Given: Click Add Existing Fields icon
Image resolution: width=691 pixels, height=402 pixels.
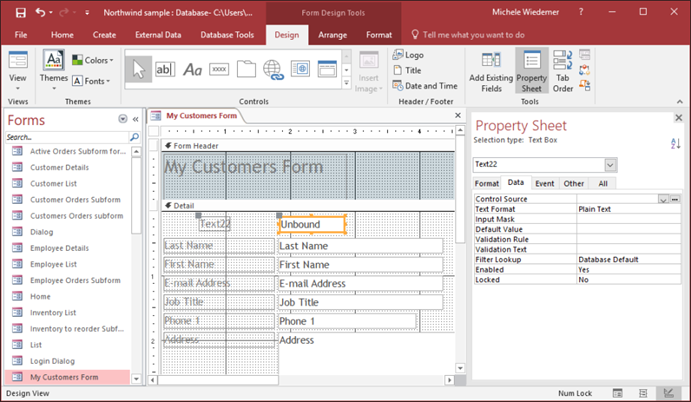Looking at the screenshot, I should coord(491,60).
